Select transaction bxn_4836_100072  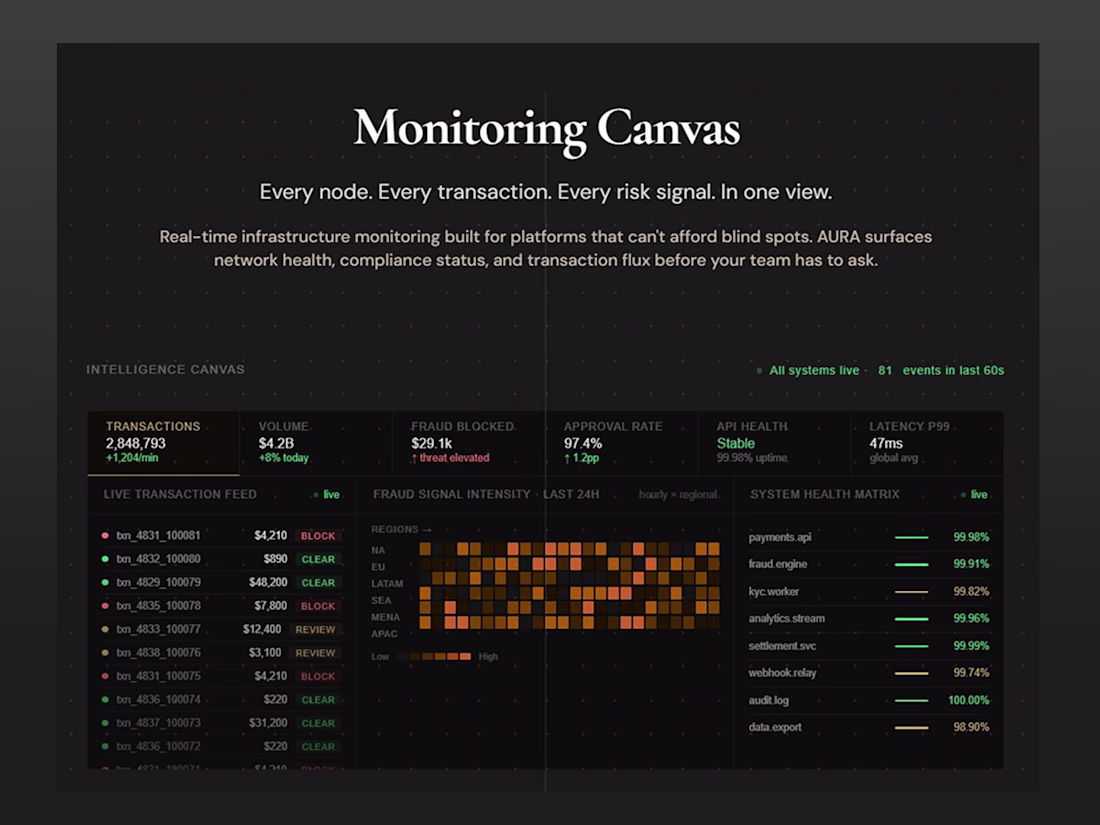point(222,746)
